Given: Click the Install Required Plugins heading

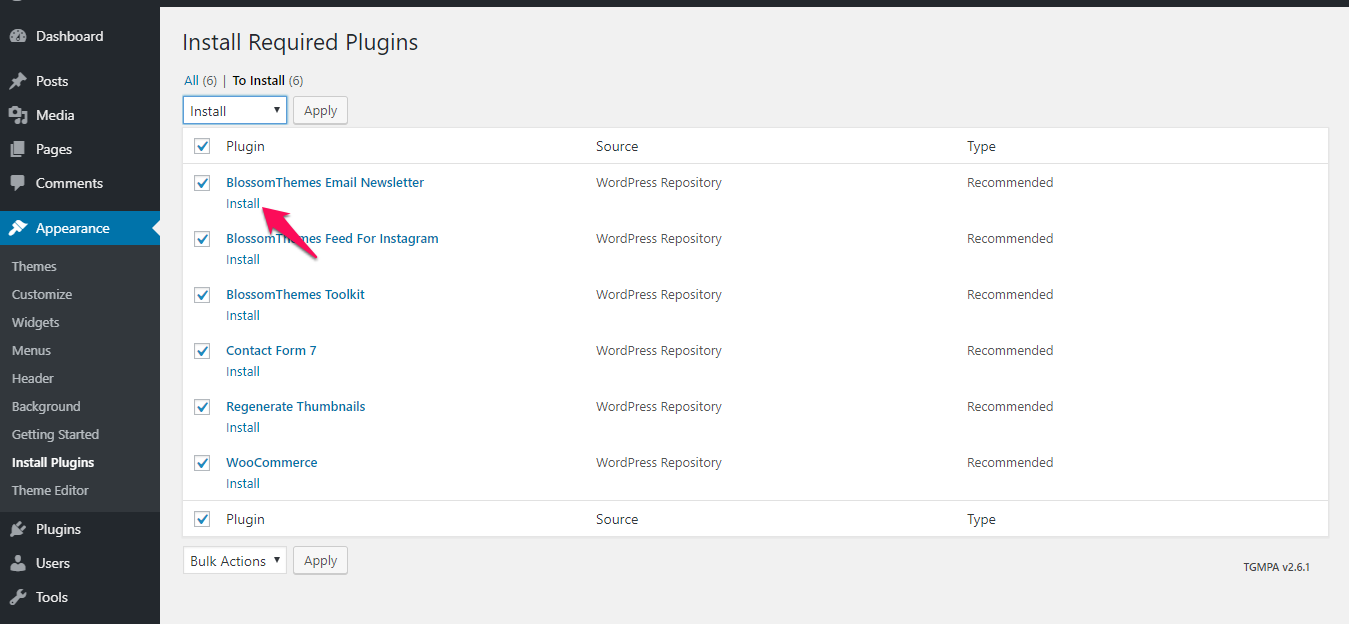Looking at the screenshot, I should click(x=300, y=42).
